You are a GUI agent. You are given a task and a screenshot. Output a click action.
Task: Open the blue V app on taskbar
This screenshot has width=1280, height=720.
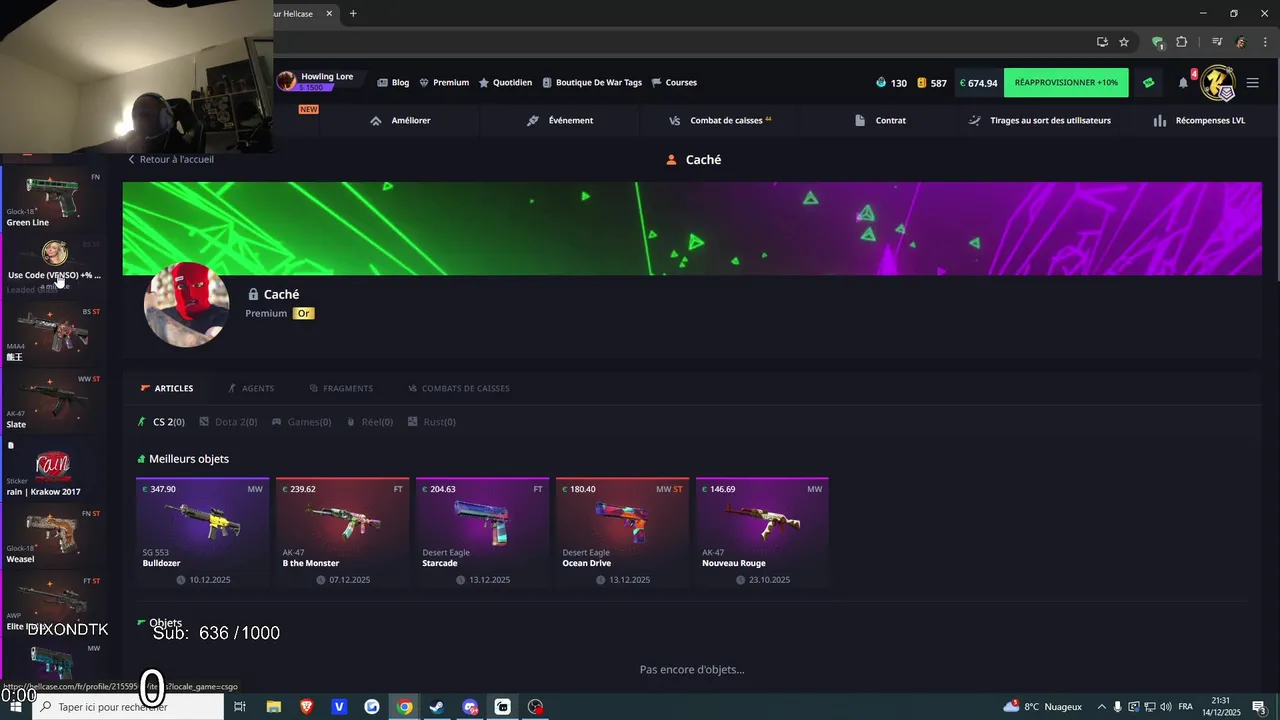(x=339, y=707)
